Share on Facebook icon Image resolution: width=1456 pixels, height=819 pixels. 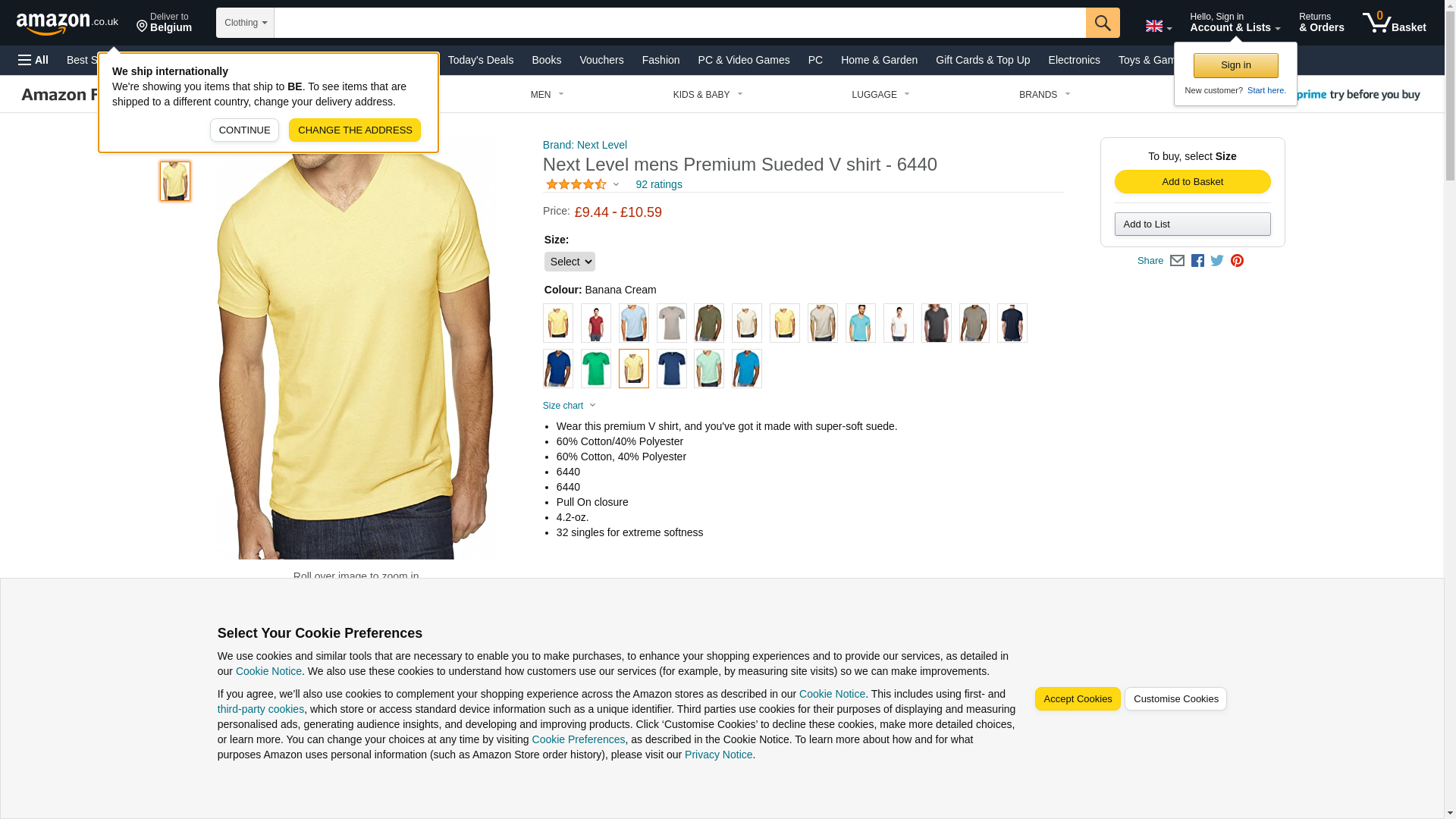1197,260
